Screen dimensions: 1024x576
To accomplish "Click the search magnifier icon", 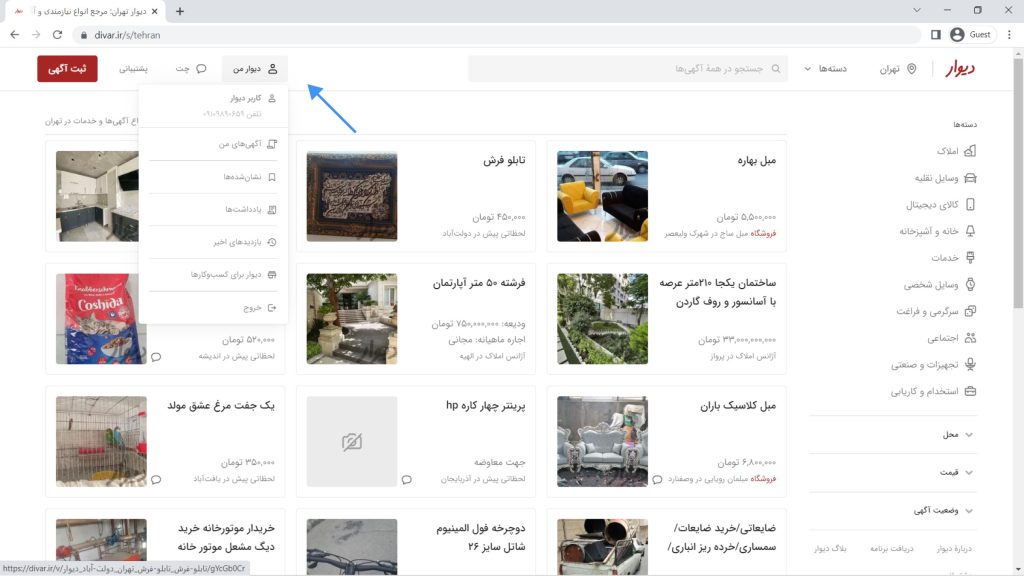I will pyautogui.click(x=776, y=69).
